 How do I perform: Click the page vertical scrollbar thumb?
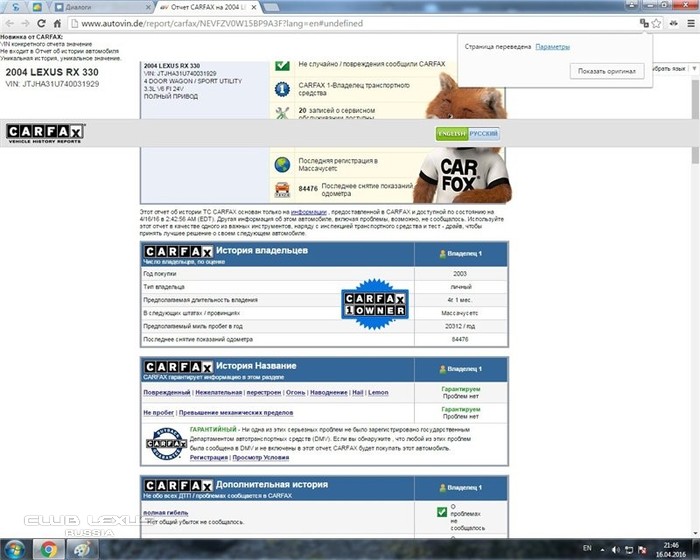pos(695,121)
